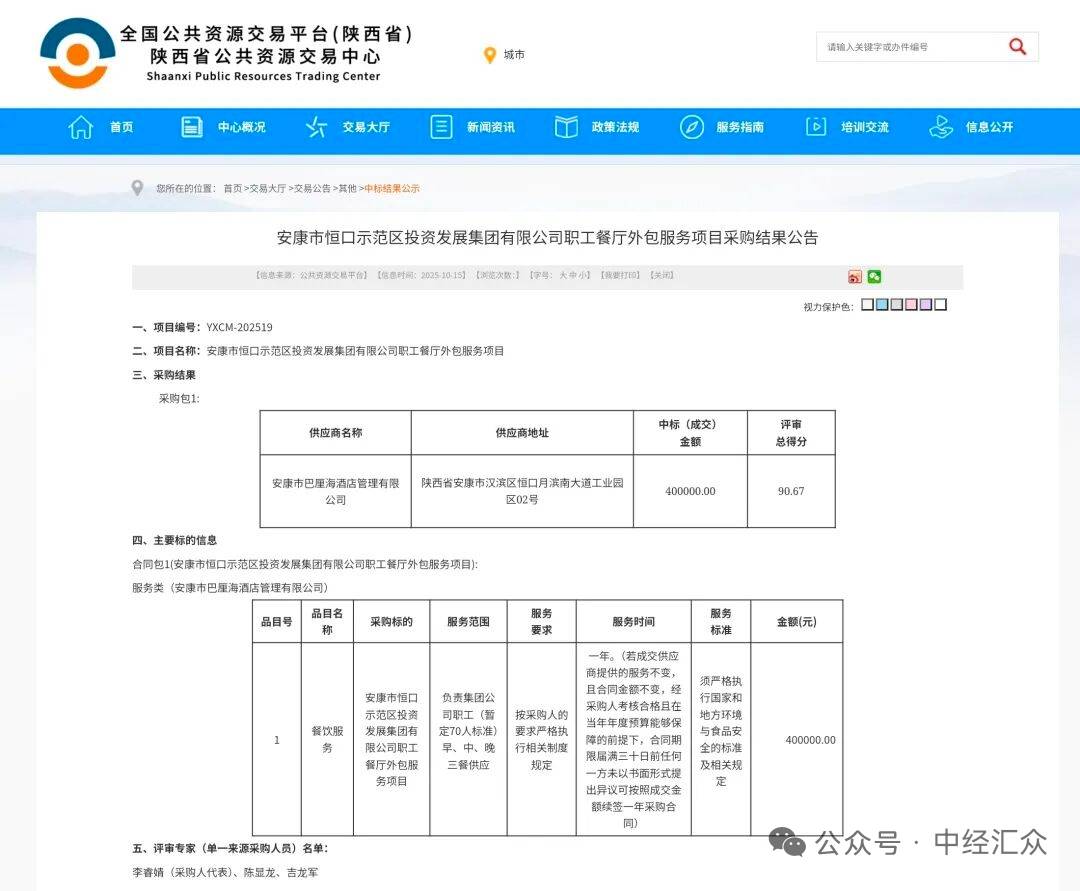Viewport: 1080px width, 891px height.
Task: Select the pink eye-protection color swatch
Action: (911, 305)
